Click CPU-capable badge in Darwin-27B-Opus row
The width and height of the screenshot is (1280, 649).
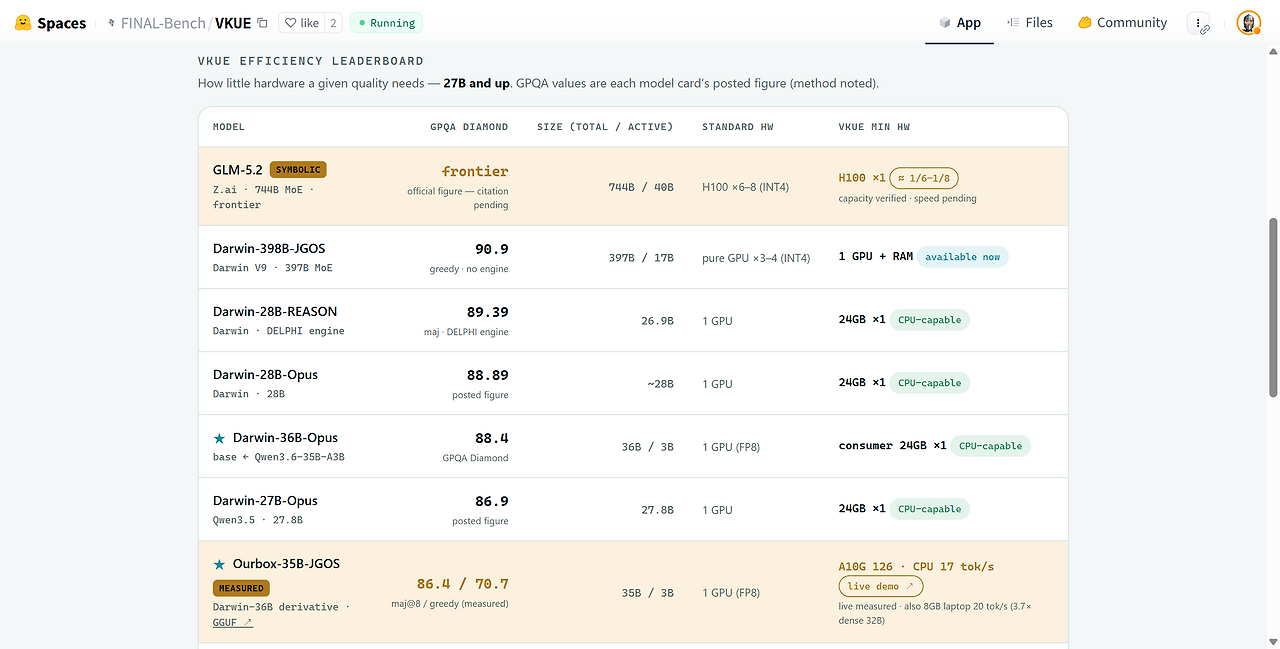point(929,509)
